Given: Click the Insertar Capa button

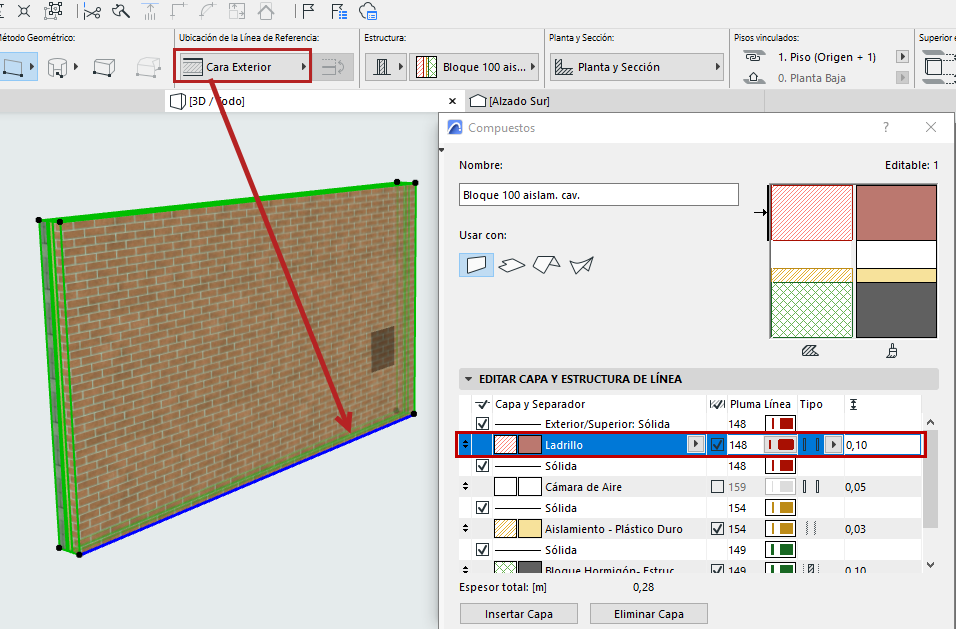Looking at the screenshot, I should [519, 614].
